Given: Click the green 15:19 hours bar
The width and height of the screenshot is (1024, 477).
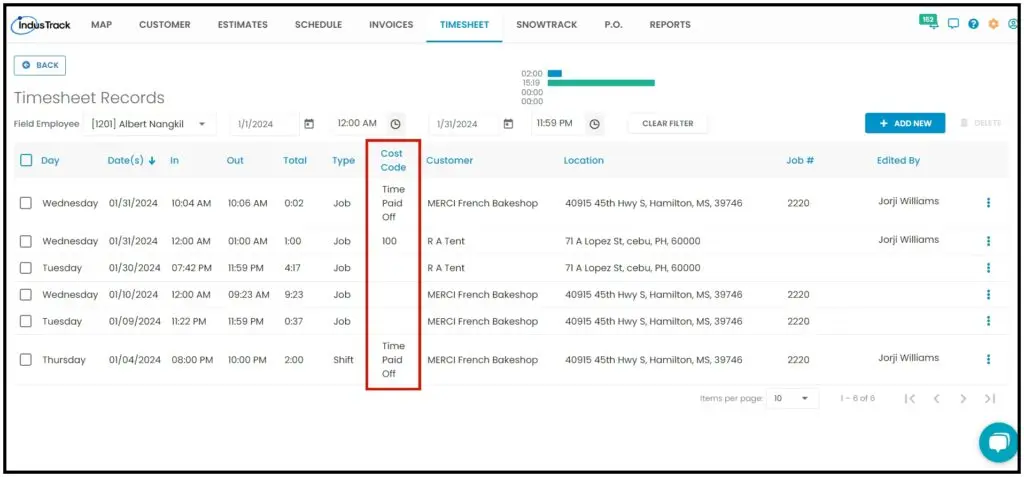Looking at the screenshot, I should point(601,83).
